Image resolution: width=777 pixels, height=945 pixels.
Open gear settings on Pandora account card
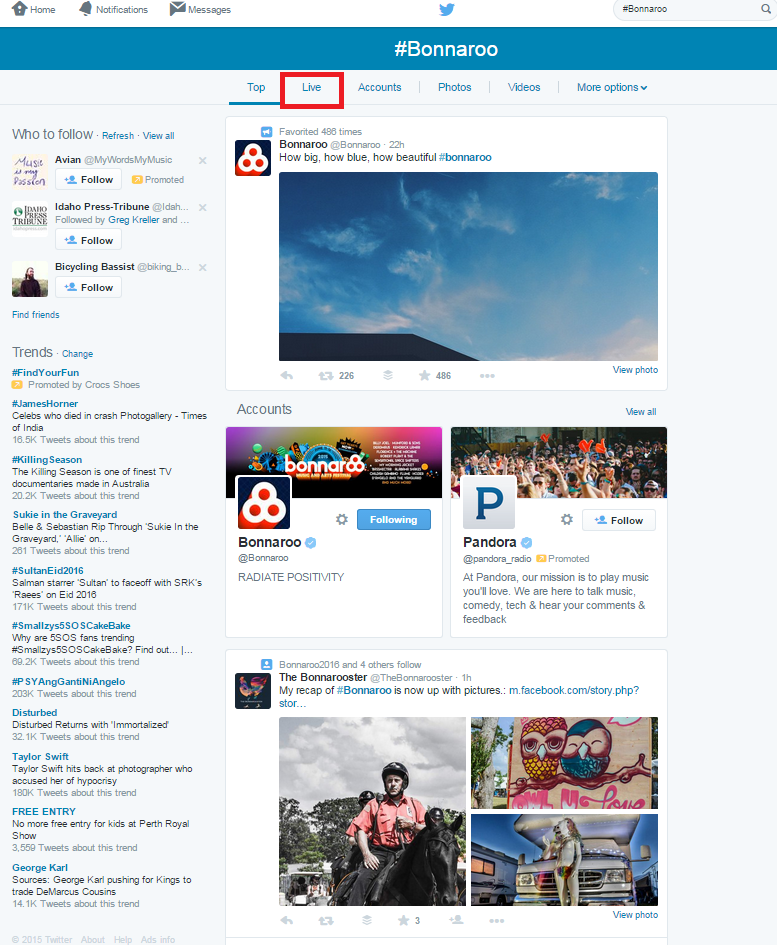pos(567,520)
